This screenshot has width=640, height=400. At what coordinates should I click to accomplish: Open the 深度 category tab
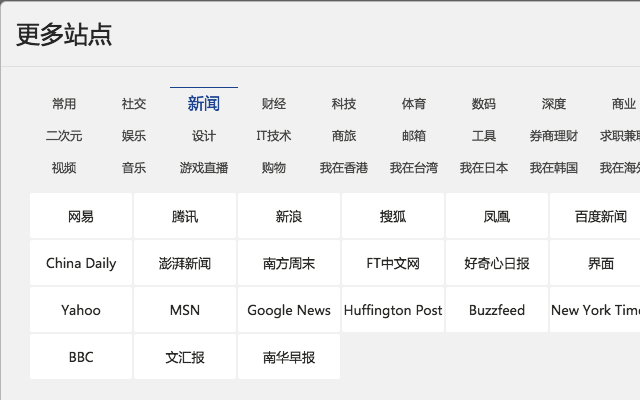554,104
